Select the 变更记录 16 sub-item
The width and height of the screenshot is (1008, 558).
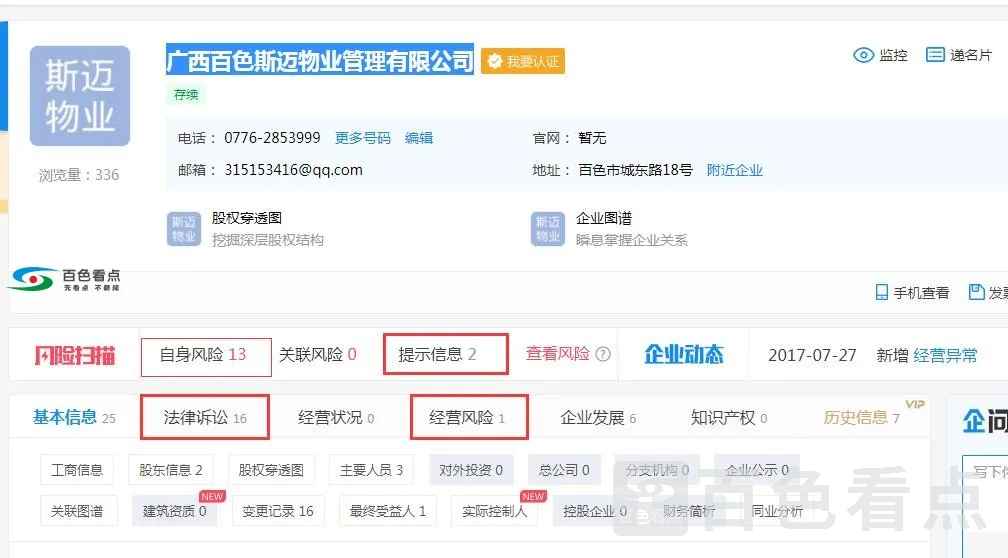tap(278, 510)
